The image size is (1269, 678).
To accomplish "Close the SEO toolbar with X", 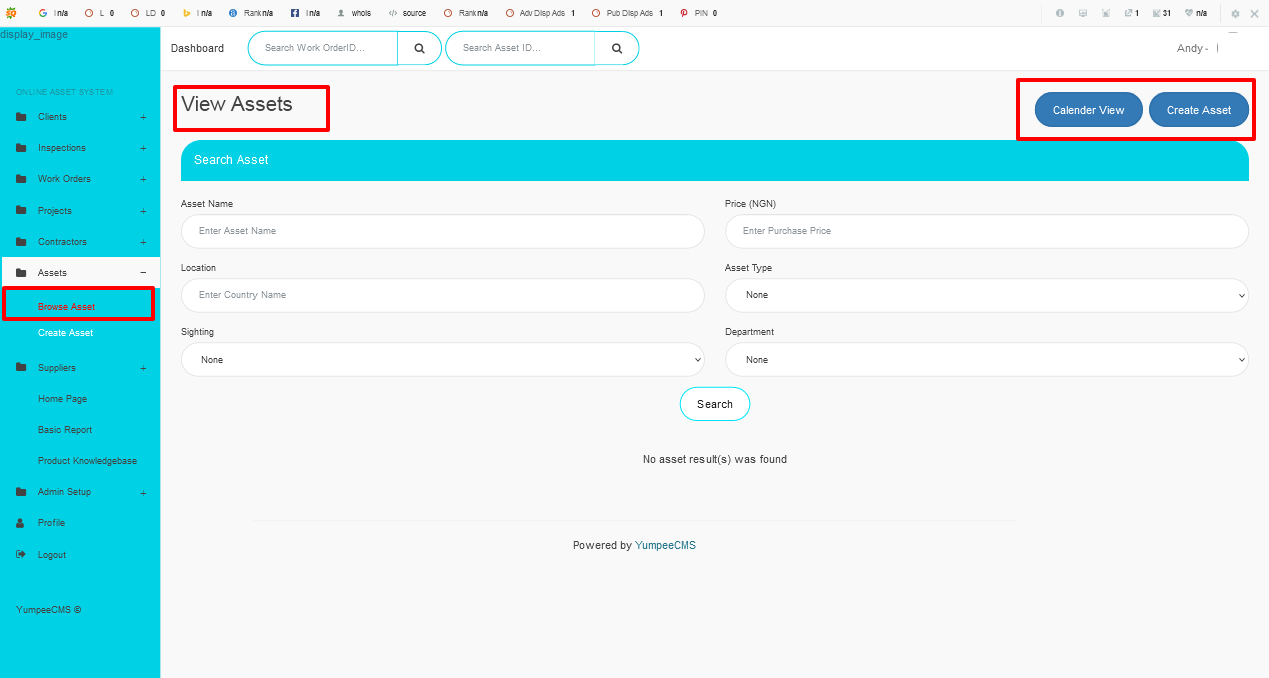I will (x=1254, y=14).
